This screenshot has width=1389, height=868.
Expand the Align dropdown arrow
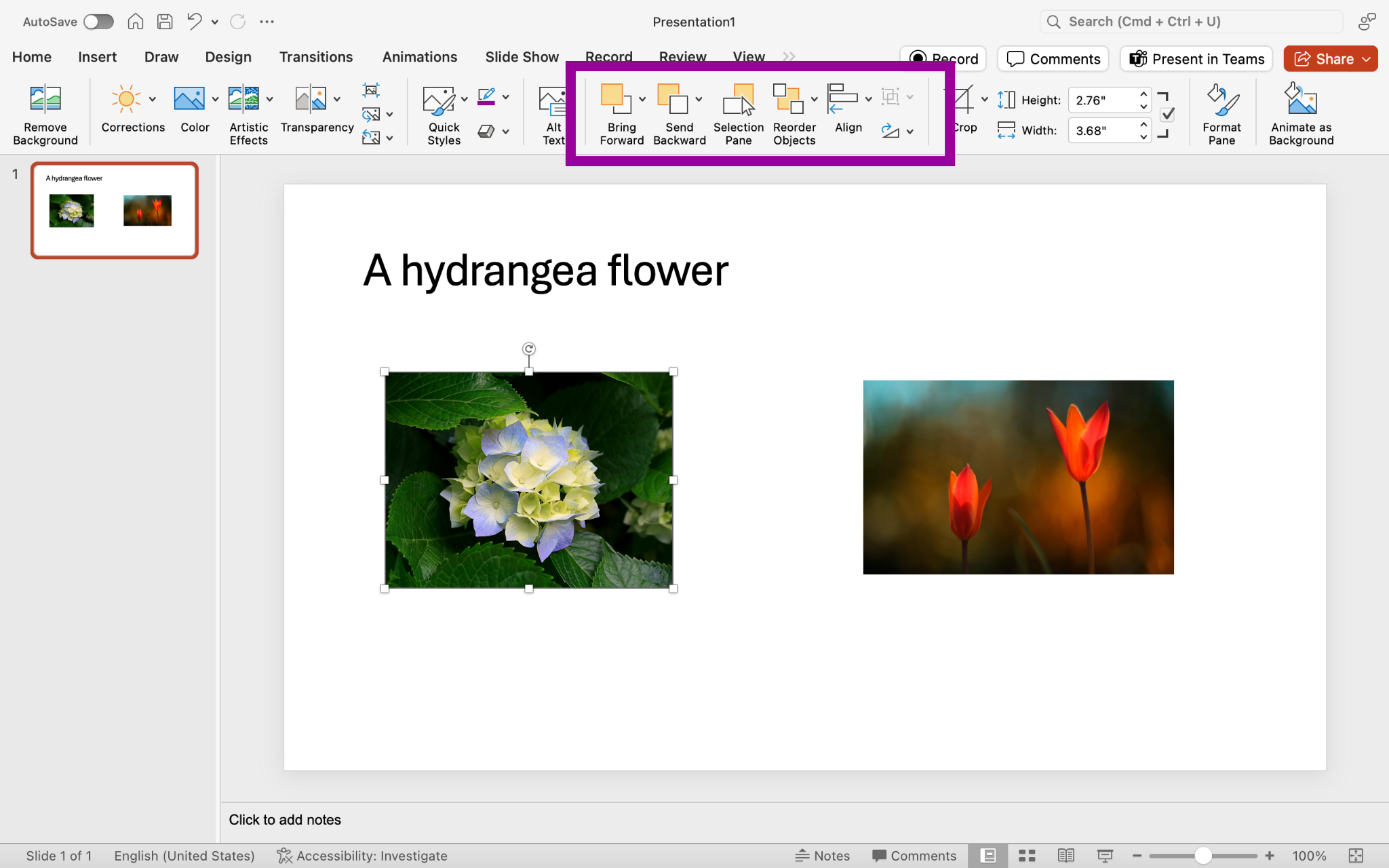(868, 99)
